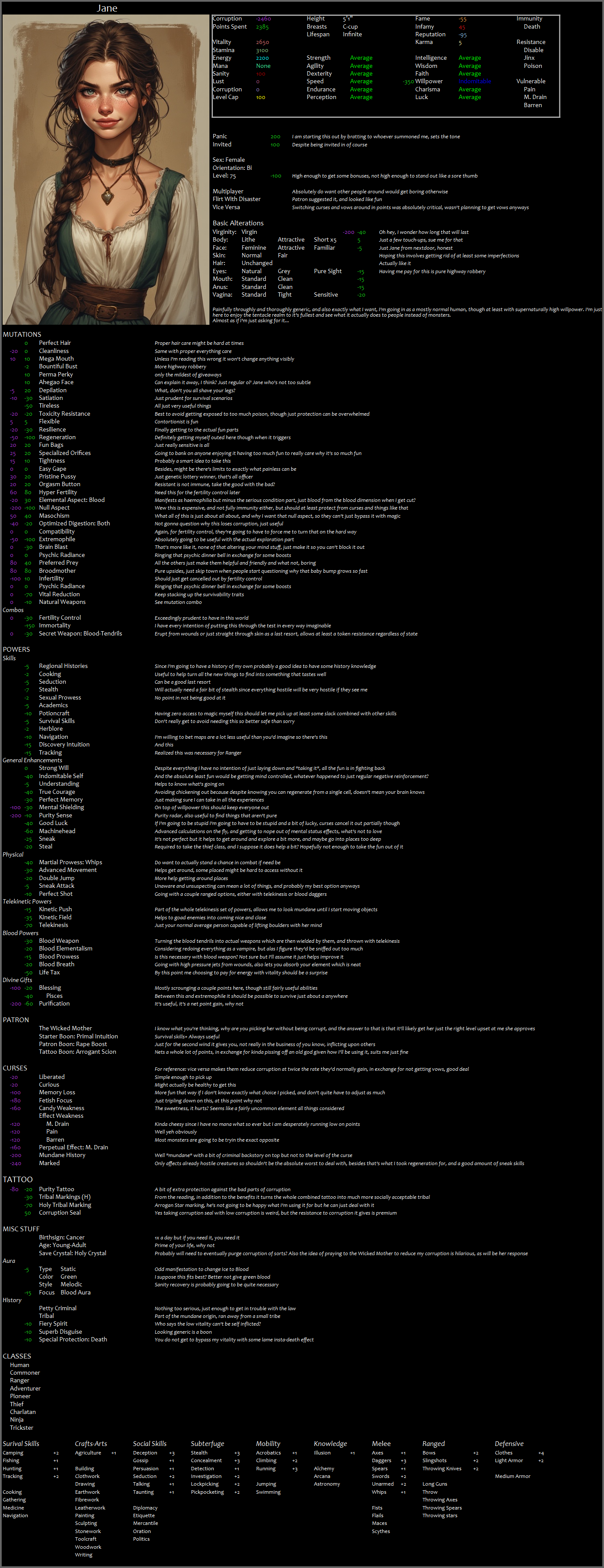Click the "Candy Weakness" curse
Viewport: 604px width, 1568px height.
coord(61,1108)
